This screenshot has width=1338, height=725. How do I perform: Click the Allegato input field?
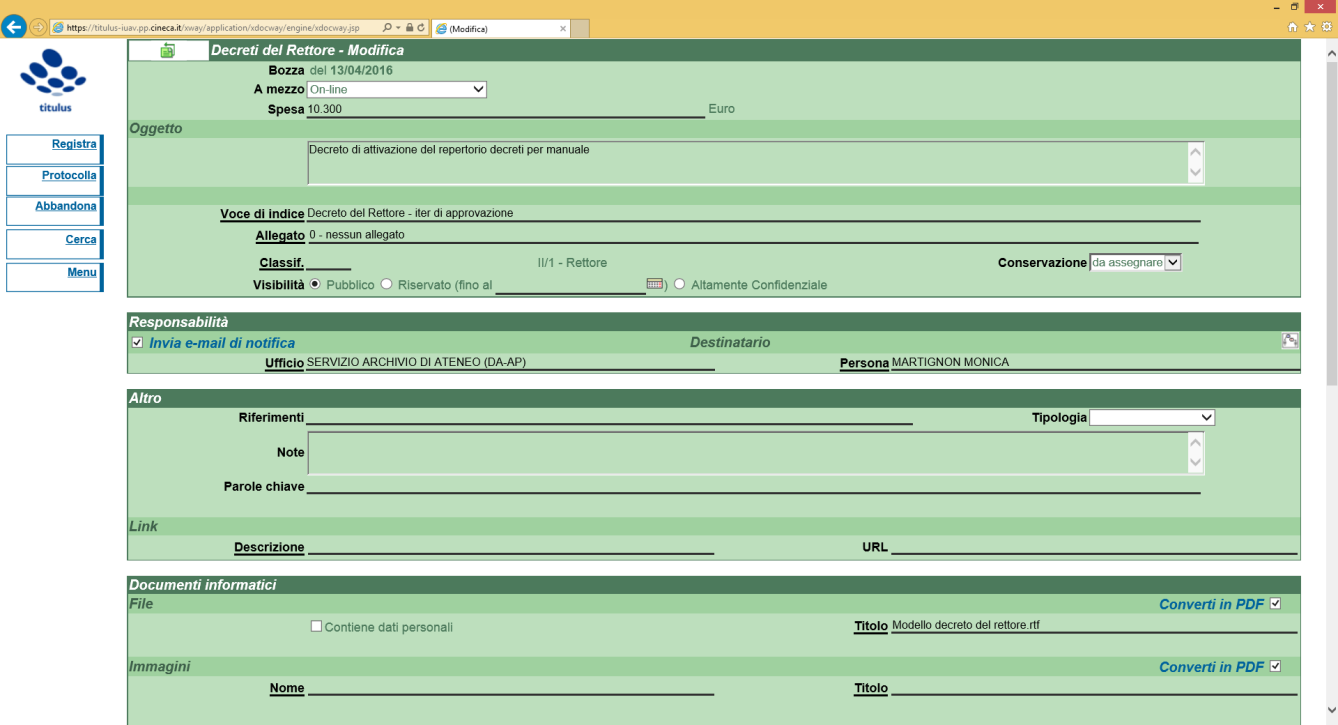pos(753,235)
